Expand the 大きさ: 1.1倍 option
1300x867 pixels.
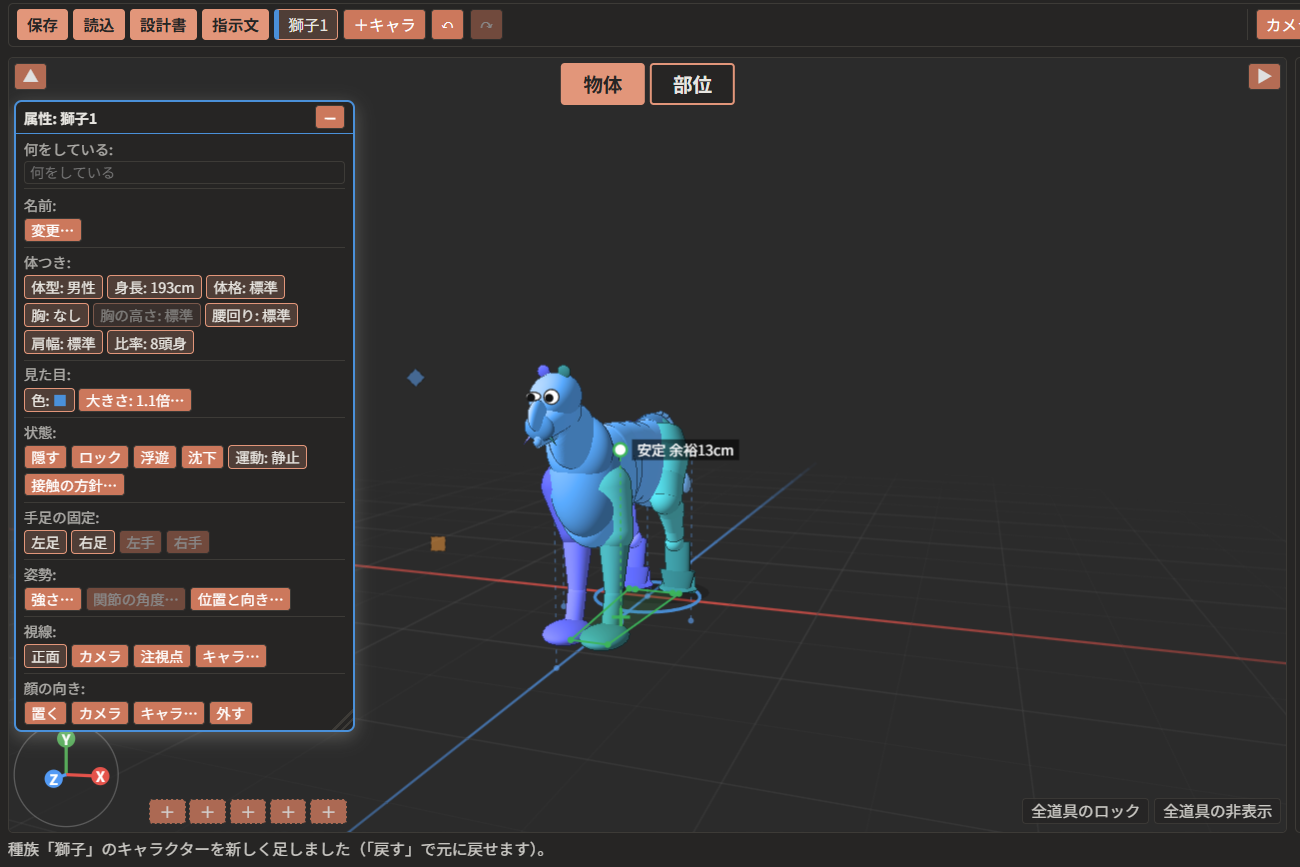[x=135, y=401]
